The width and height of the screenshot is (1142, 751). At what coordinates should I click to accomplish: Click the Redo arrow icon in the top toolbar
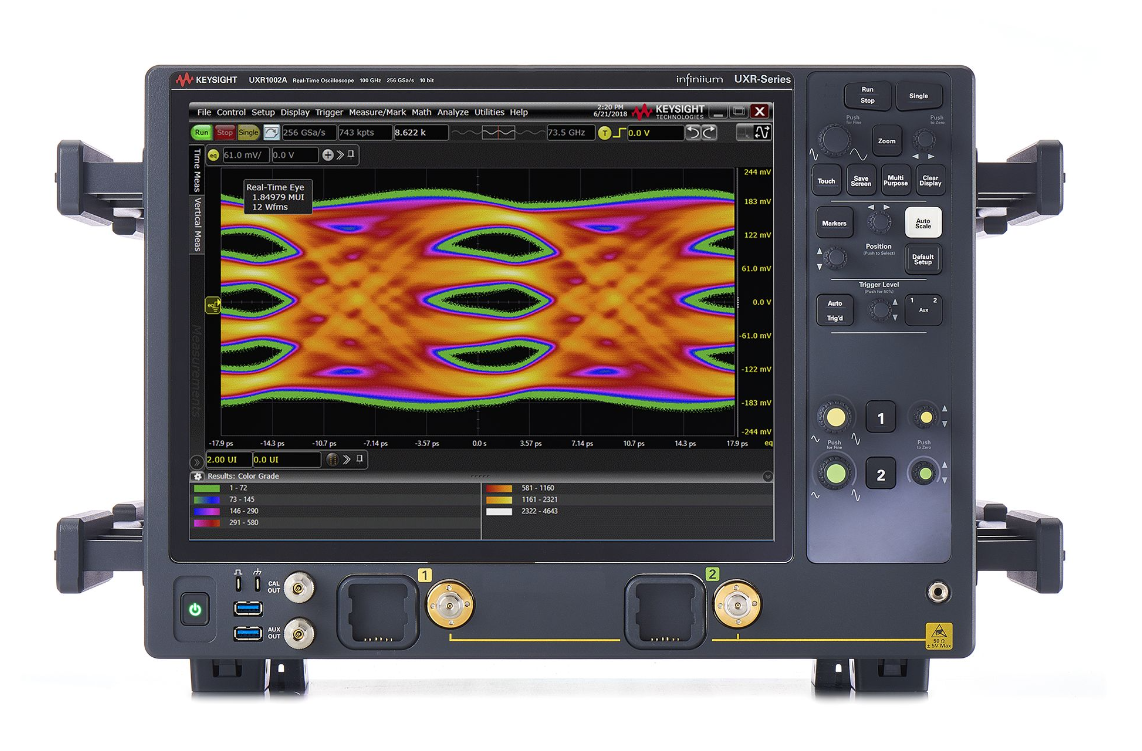point(708,134)
